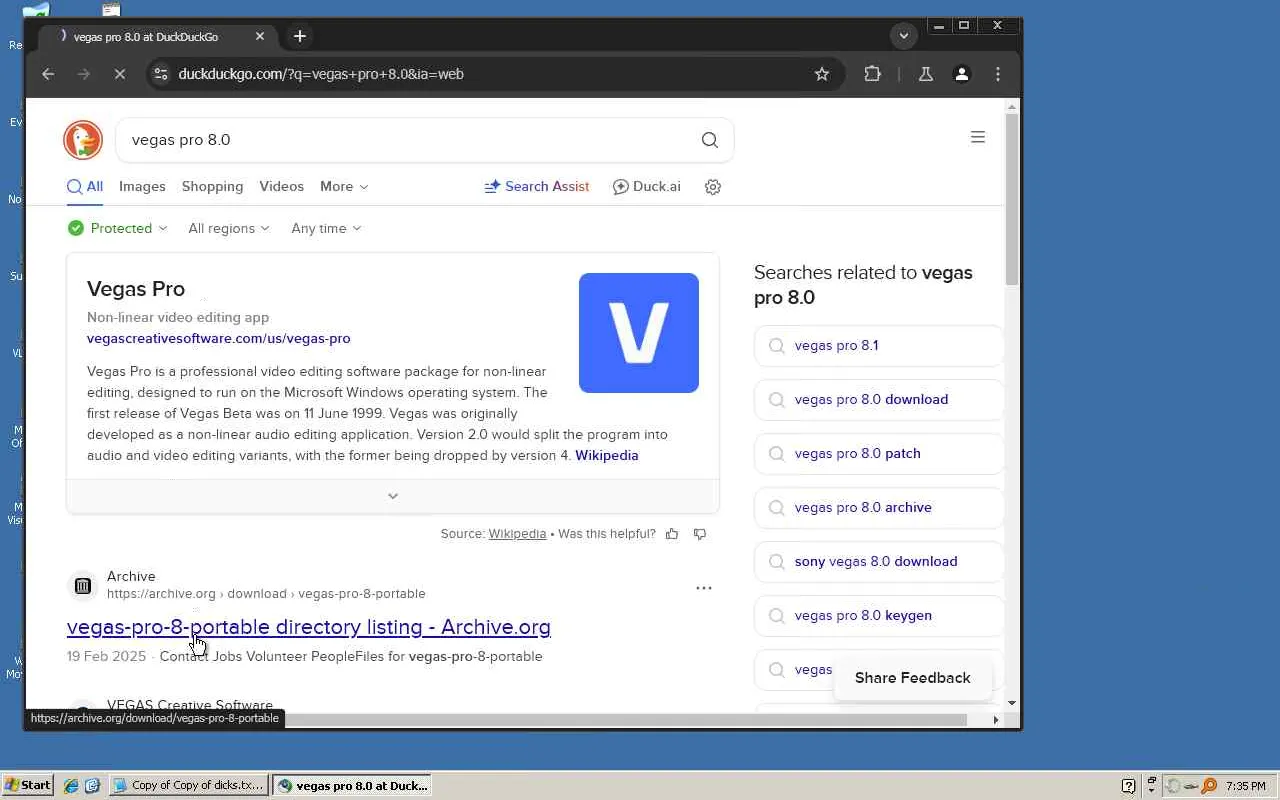1280x800 pixels.
Task: Click the second quick launch icon
Action: 92,786
